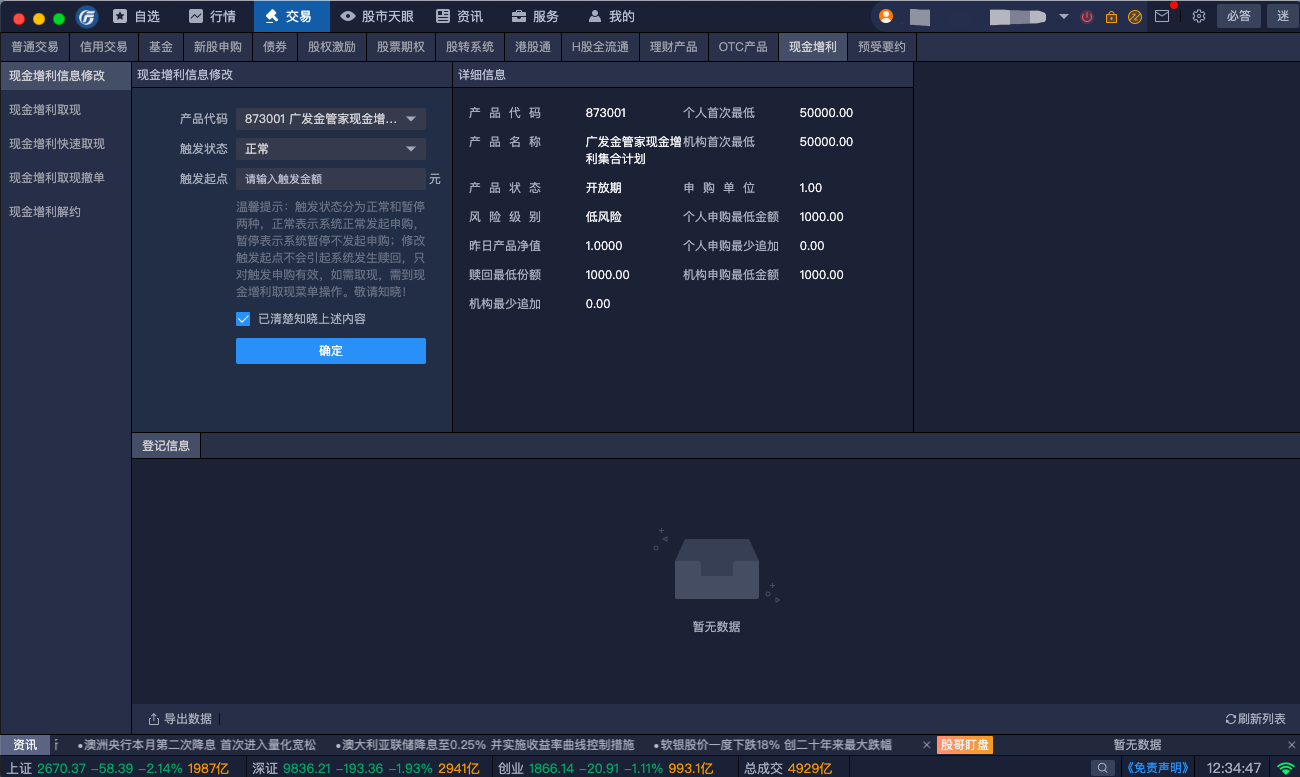
Task: Select 现金增利取现 in sidebar
Action: coord(65,110)
